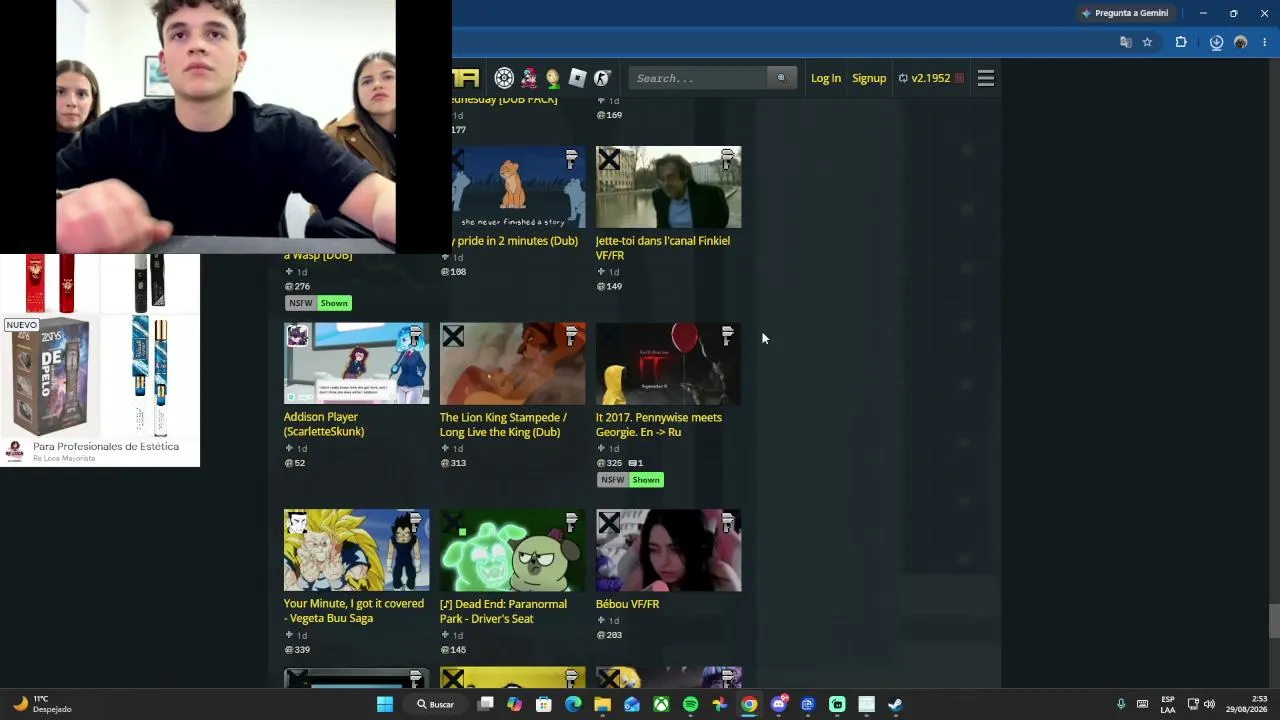This screenshot has width=1280, height=720.
Task: Click the magnifier search button
Action: click(x=781, y=78)
